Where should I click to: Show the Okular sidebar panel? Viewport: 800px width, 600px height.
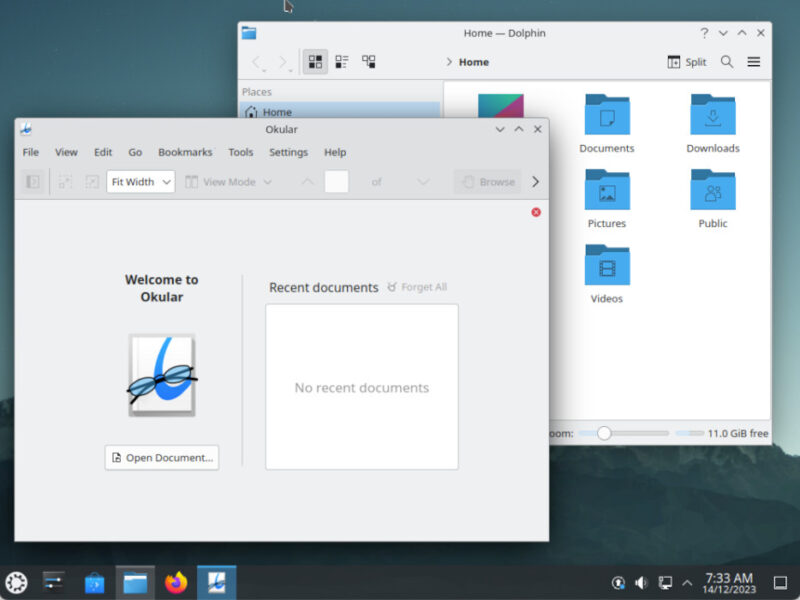point(31,182)
